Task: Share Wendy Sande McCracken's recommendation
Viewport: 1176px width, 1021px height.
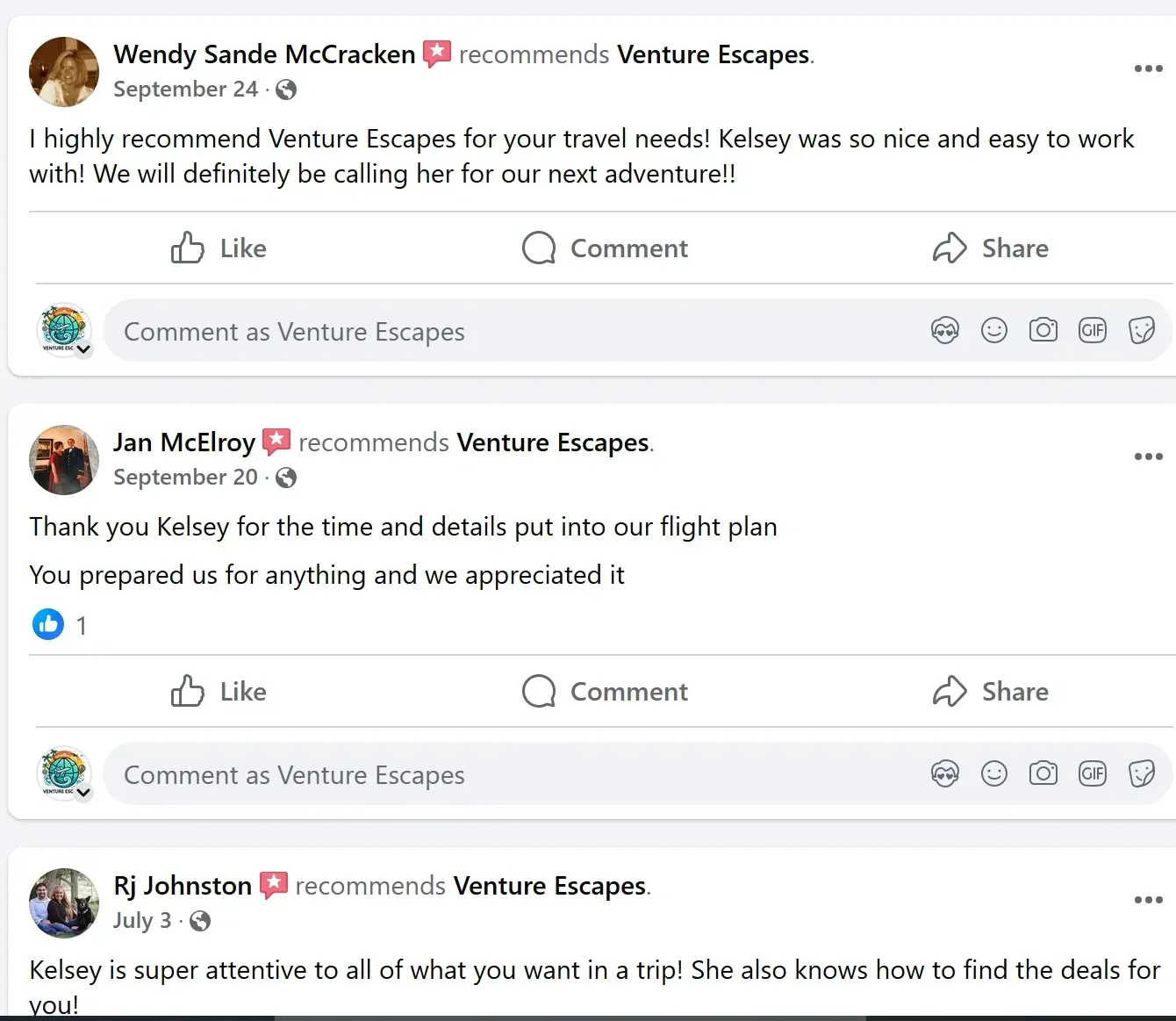Action: (991, 248)
